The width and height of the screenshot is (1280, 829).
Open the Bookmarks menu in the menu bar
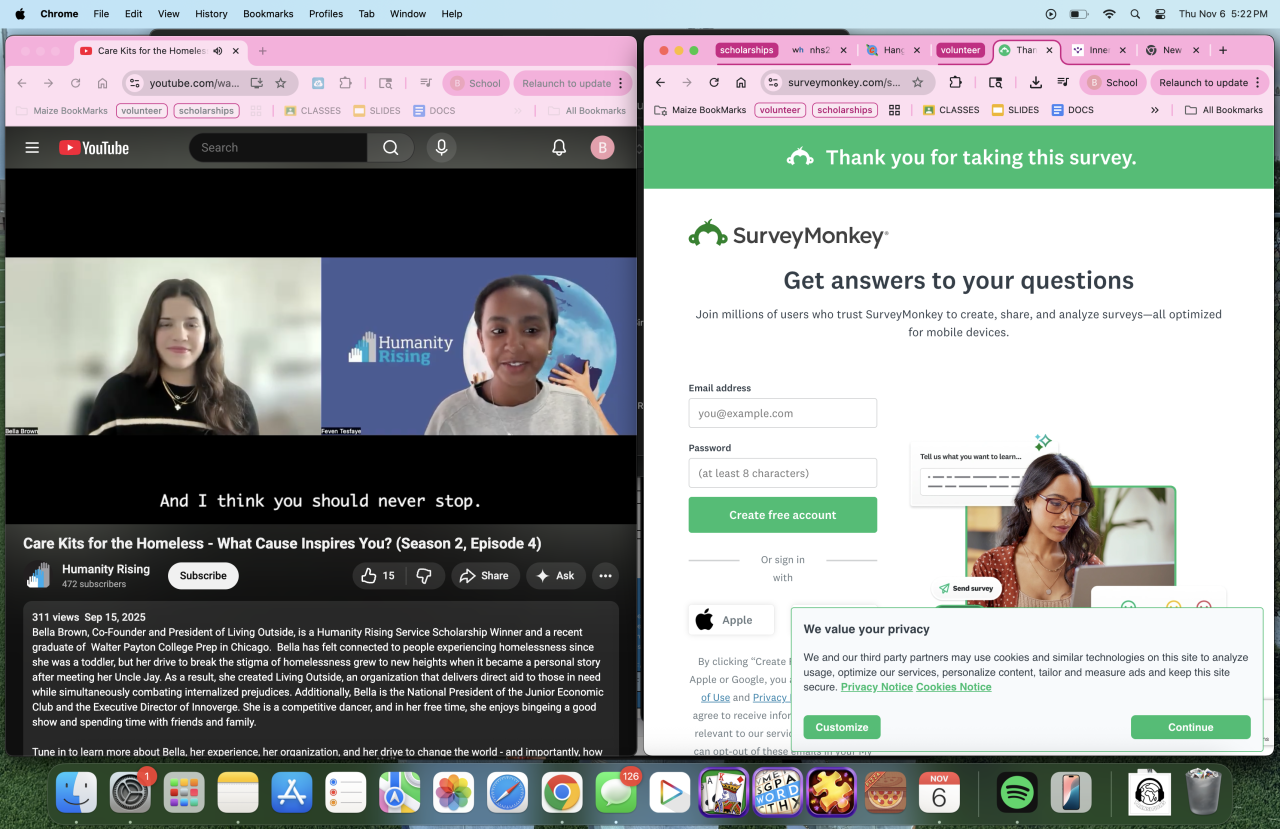pyautogui.click(x=266, y=14)
